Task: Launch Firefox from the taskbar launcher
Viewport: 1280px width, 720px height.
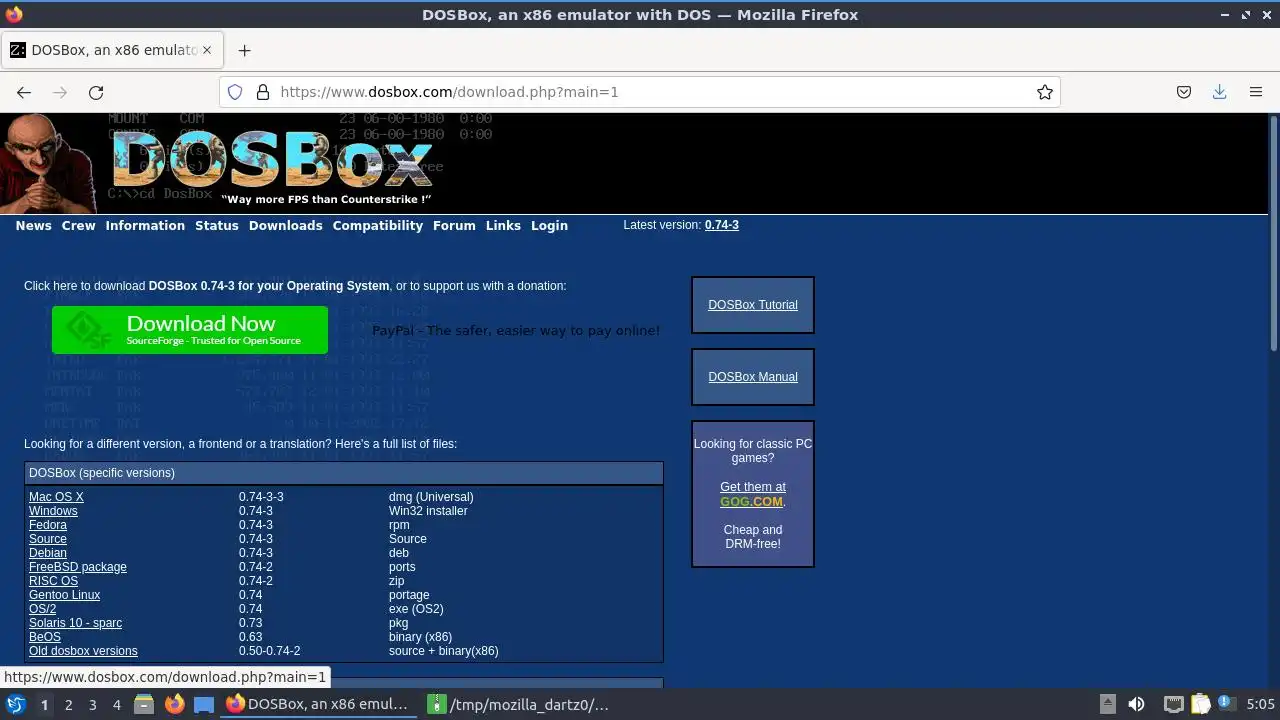Action: pyautogui.click(x=174, y=704)
